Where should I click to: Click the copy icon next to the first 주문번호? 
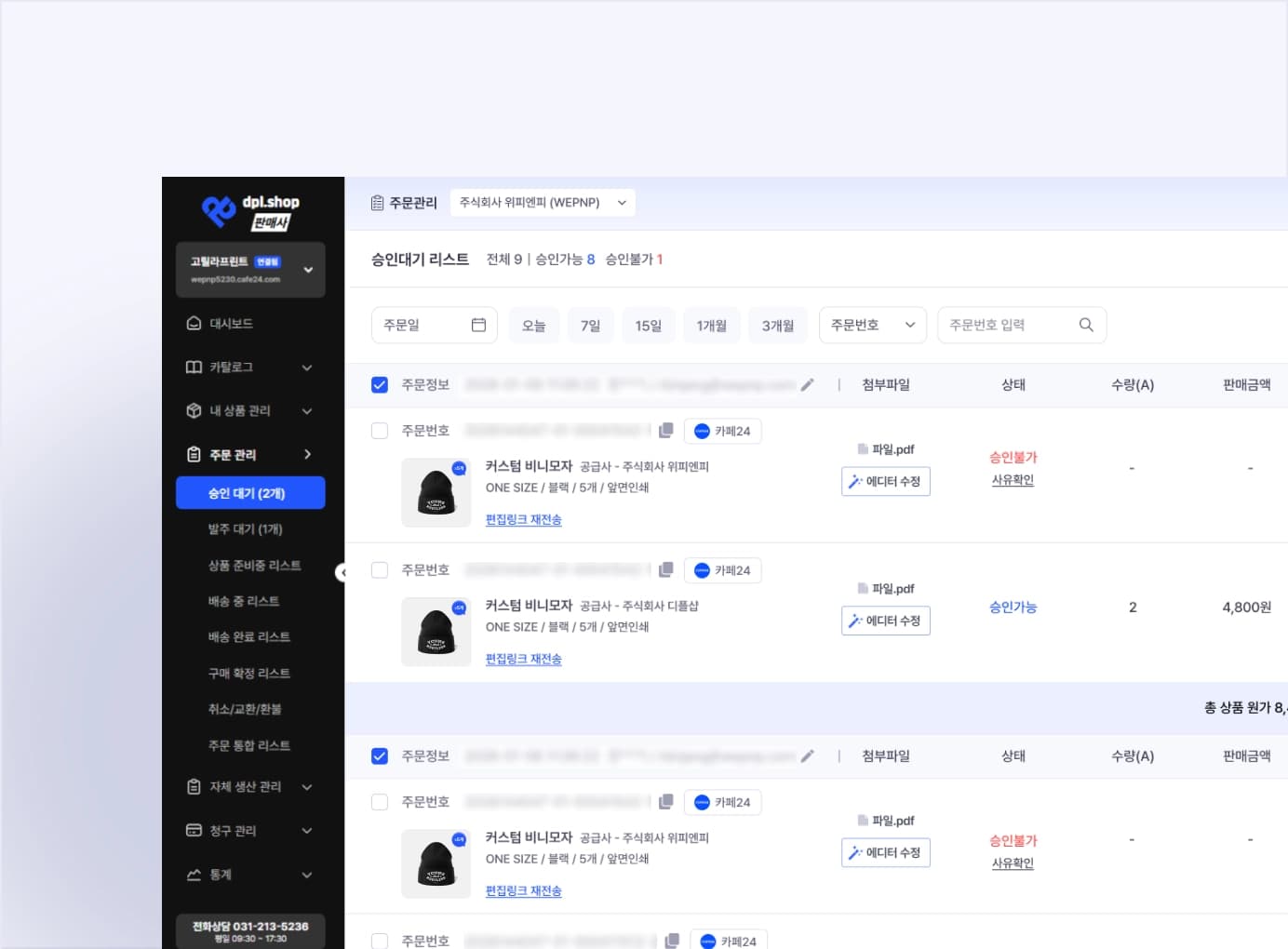(x=666, y=430)
